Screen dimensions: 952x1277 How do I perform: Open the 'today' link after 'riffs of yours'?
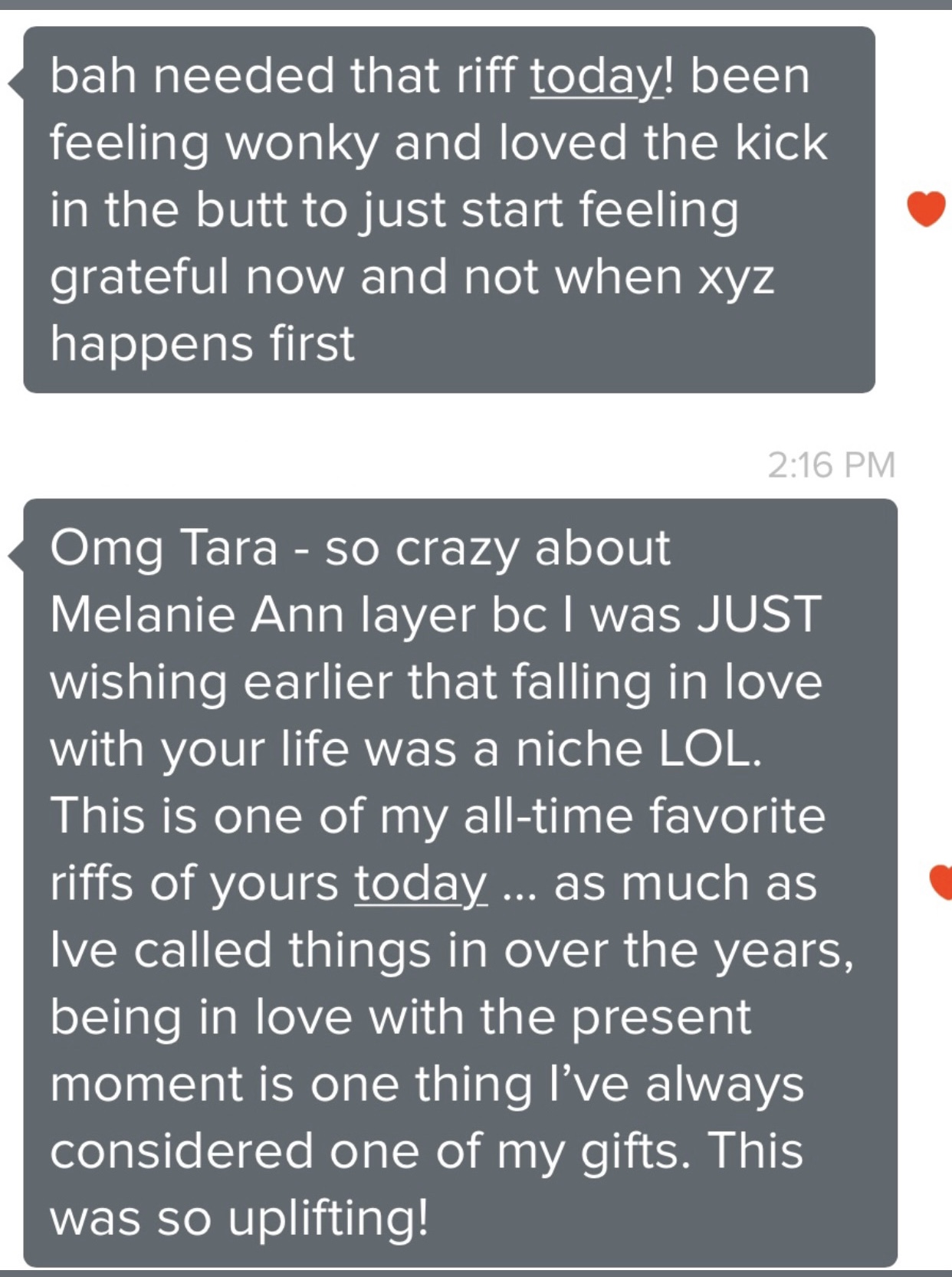tap(420, 883)
